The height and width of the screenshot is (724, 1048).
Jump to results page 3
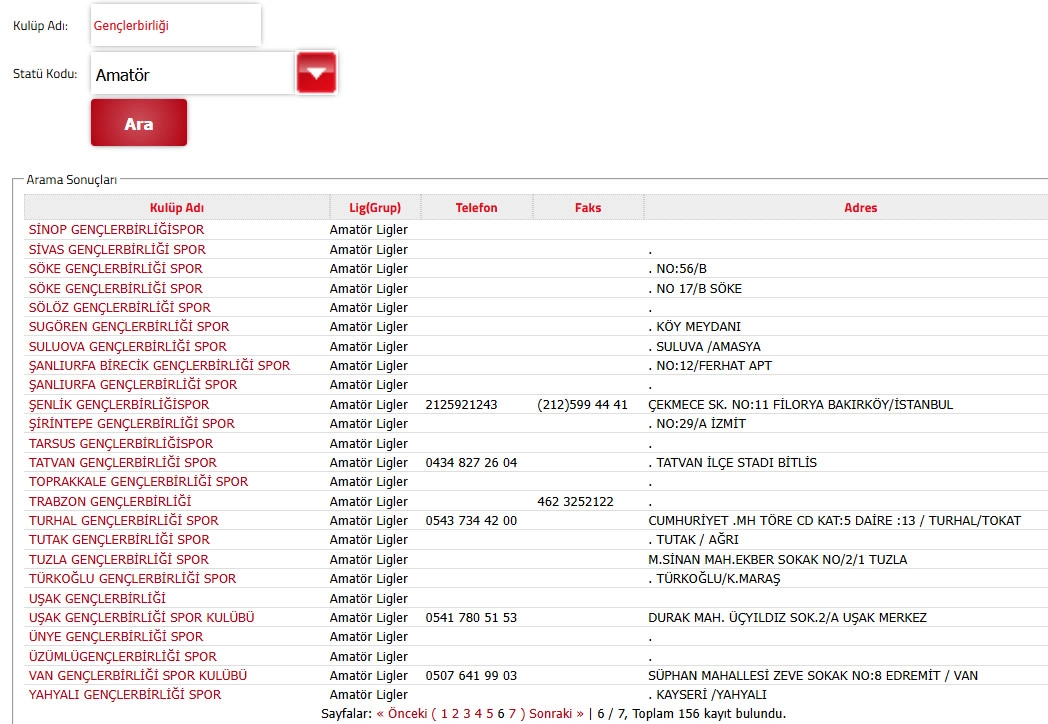point(466,714)
